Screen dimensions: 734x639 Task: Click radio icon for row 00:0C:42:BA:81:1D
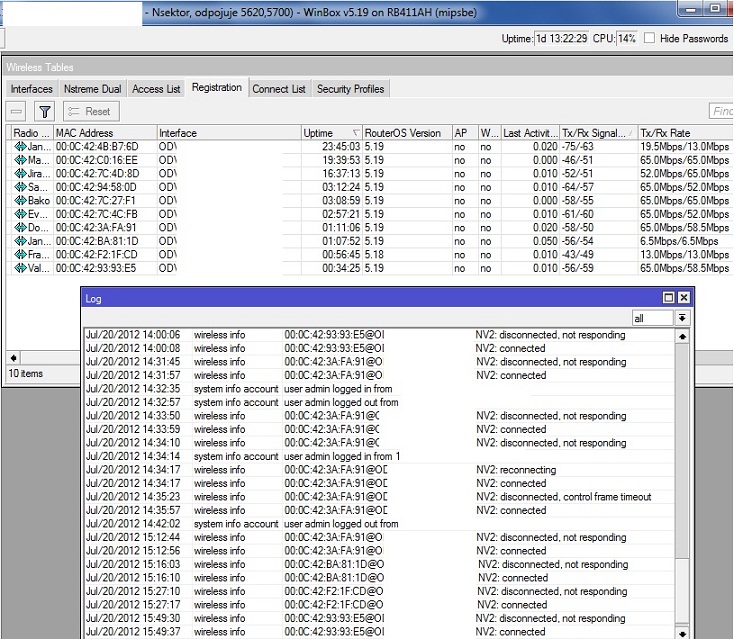[x=20, y=241]
